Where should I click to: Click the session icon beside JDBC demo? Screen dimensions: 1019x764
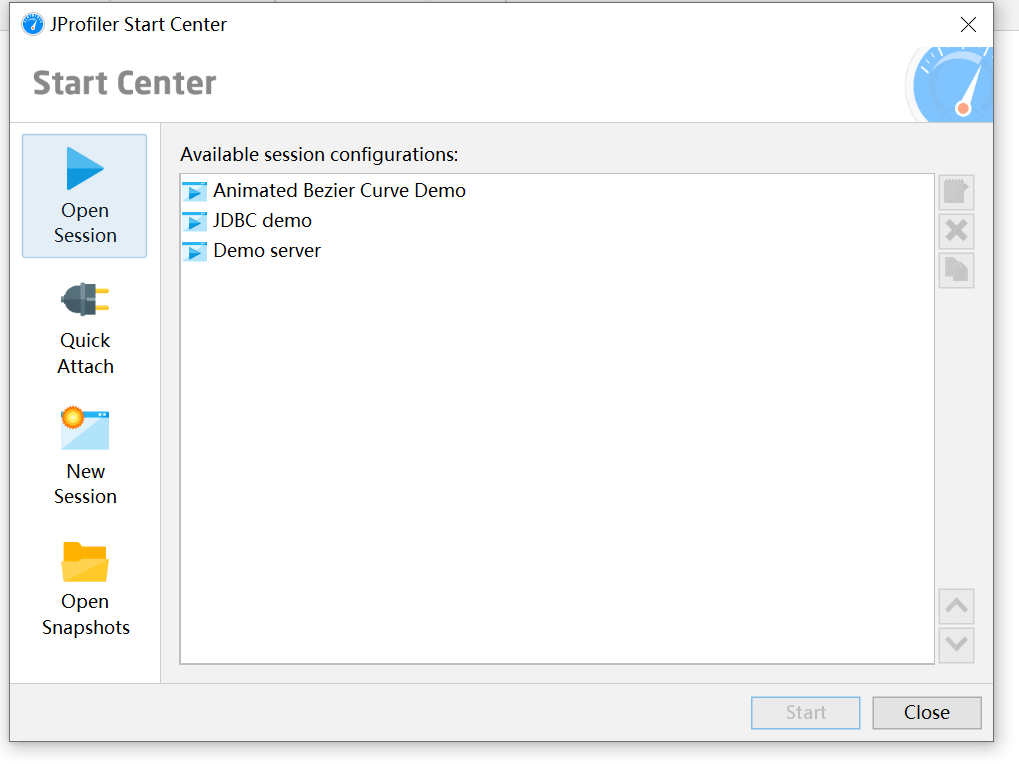[194, 221]
